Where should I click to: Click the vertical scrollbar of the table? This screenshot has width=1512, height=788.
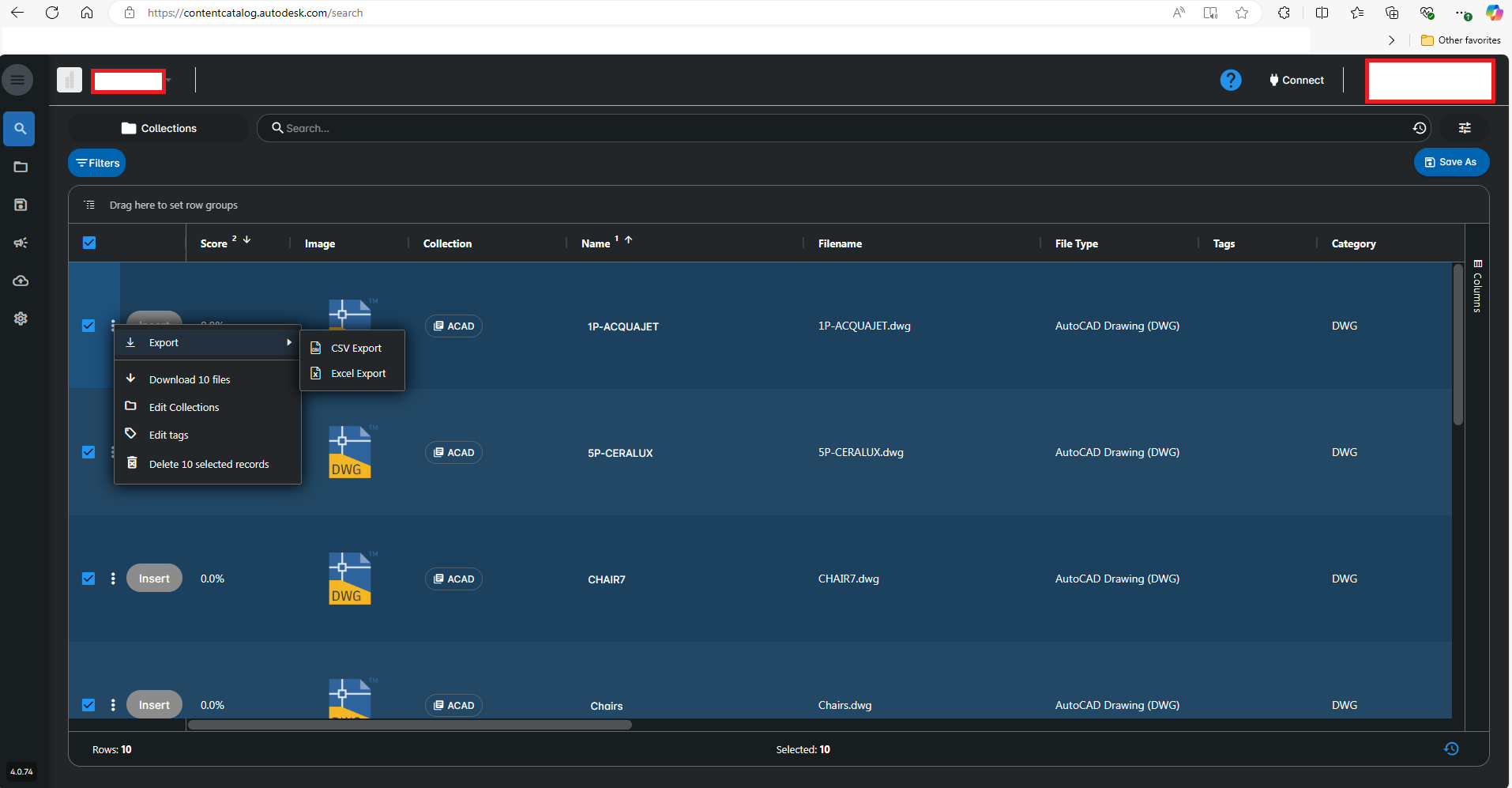click(x=1458, y=345)
